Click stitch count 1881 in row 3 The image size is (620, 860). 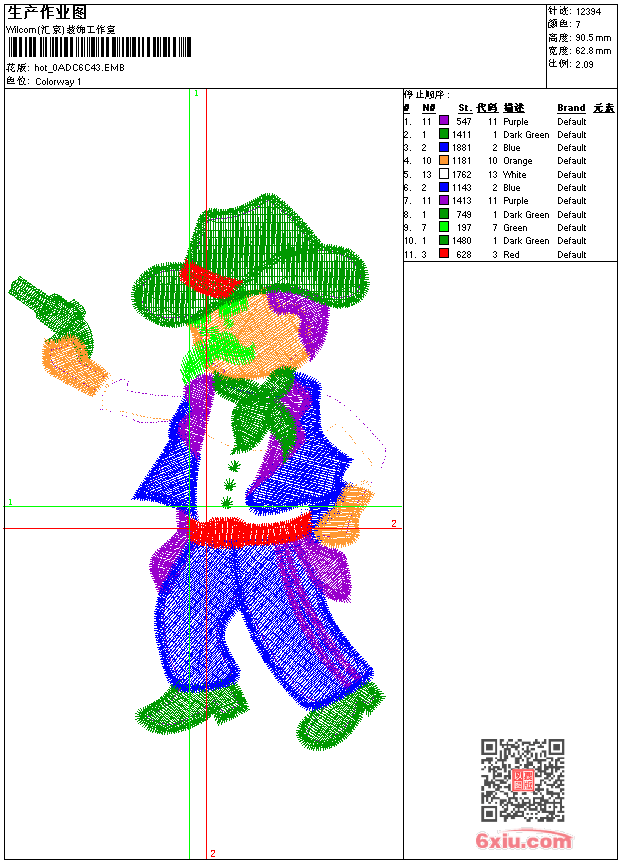point(461,148)
